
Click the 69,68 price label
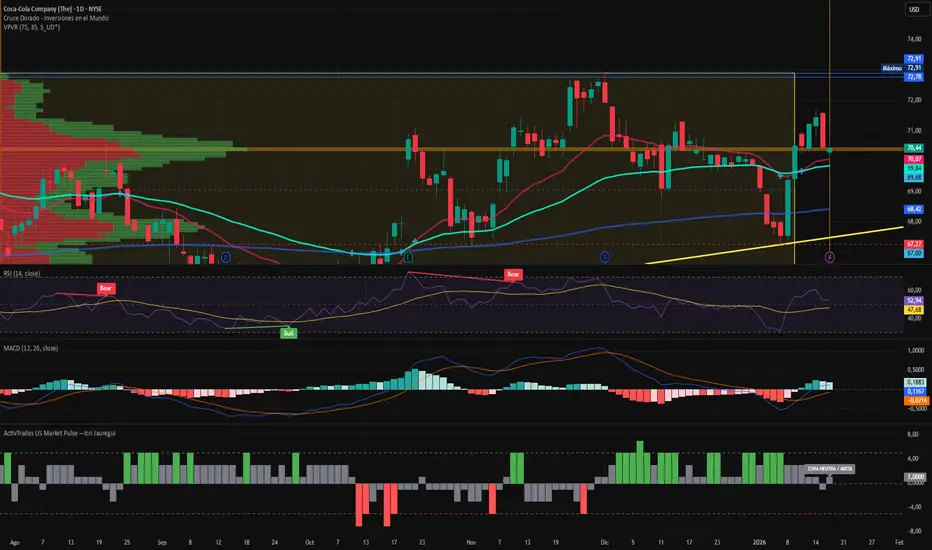click(914, 178)
